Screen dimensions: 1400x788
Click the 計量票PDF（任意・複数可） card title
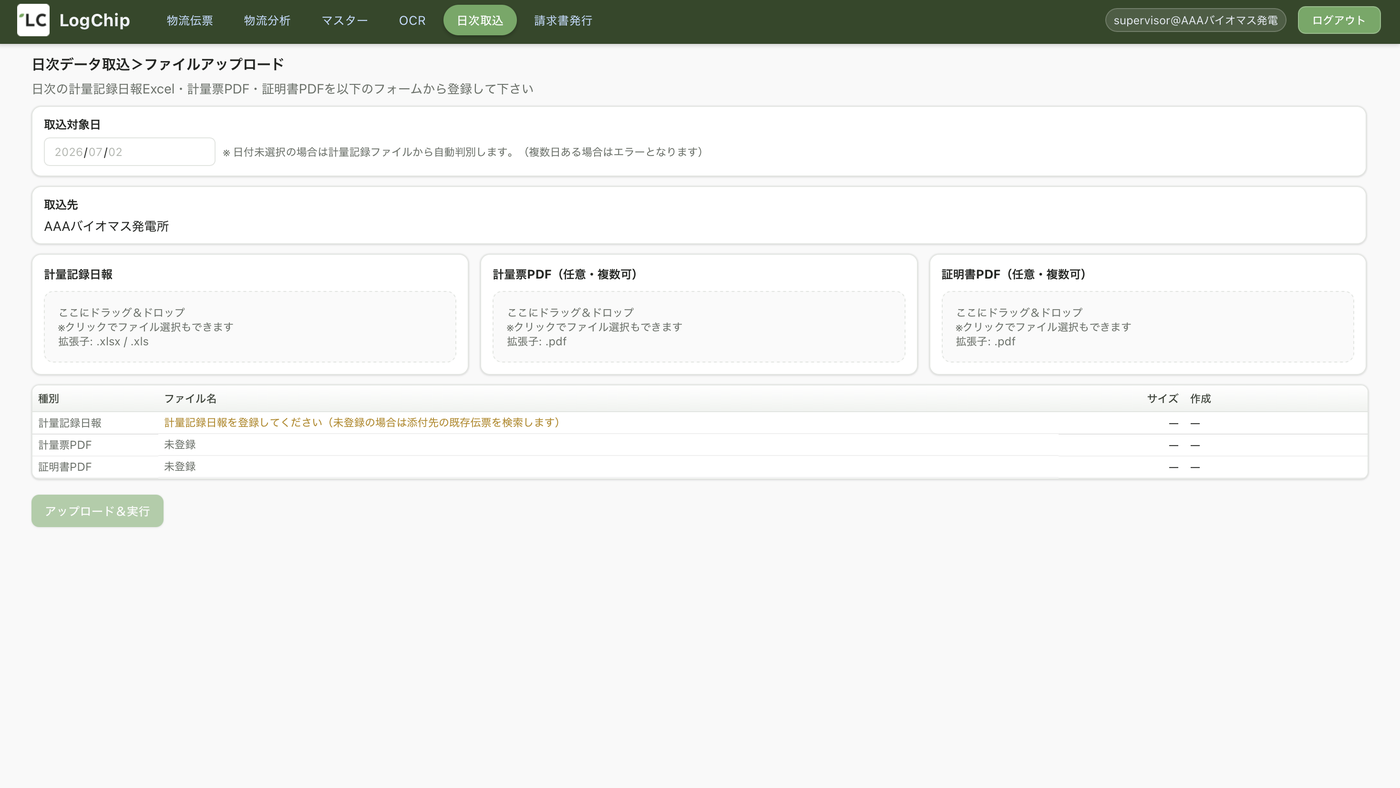click(x=565, y=274)
